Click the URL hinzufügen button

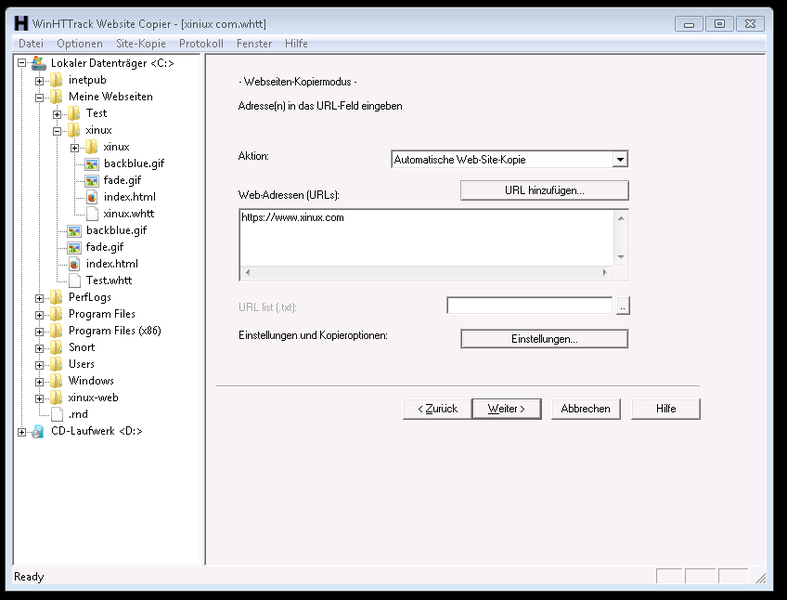(x=544, y=190)
